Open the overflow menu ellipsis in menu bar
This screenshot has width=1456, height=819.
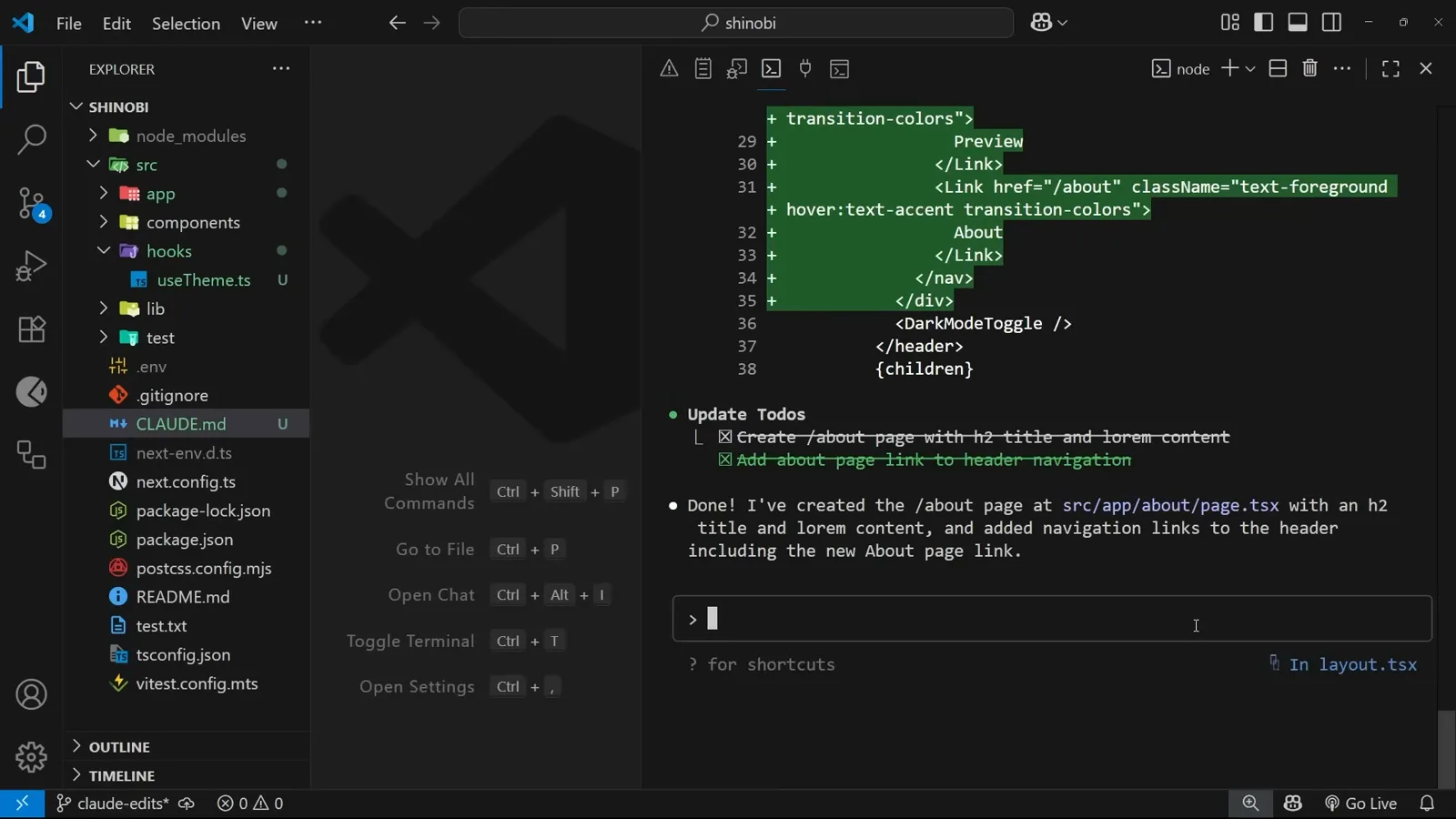pos(313,22)
